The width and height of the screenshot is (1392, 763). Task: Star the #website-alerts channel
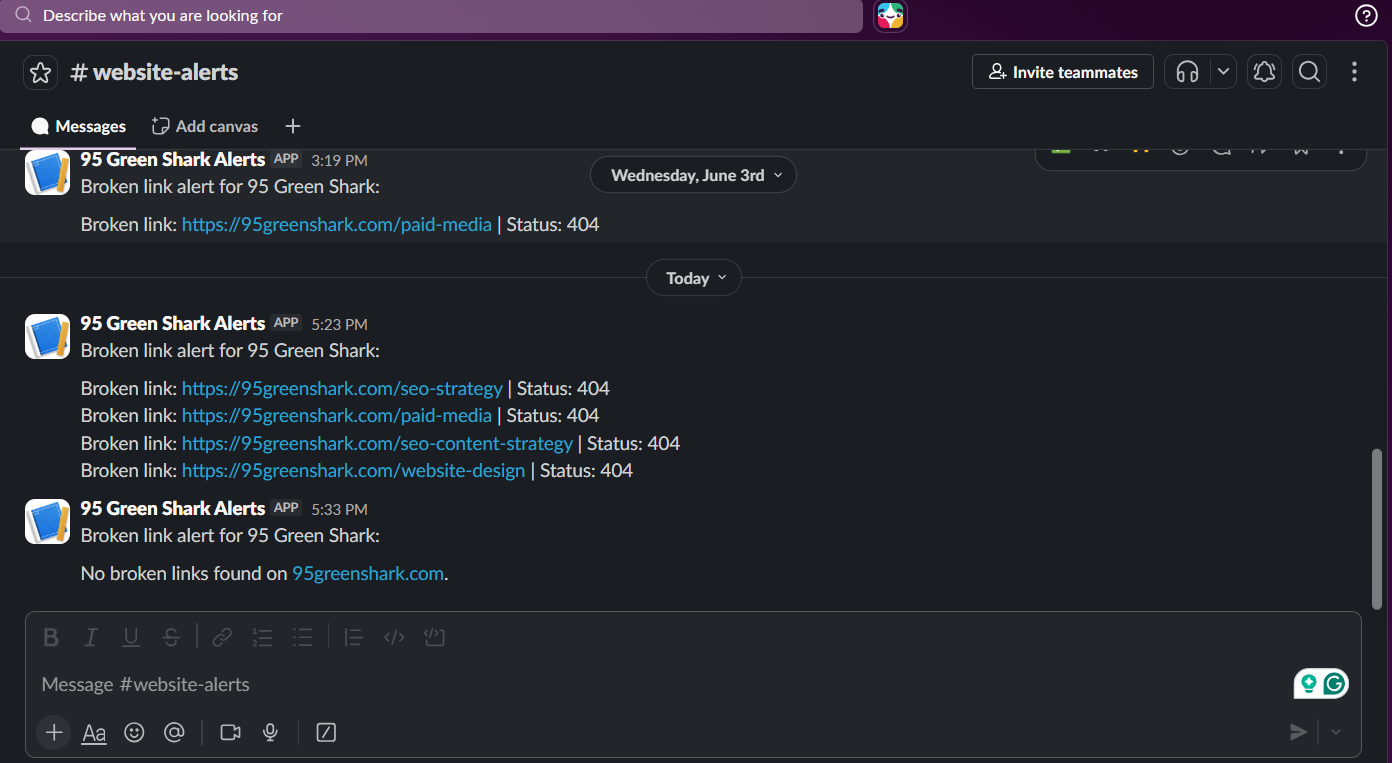40,73
